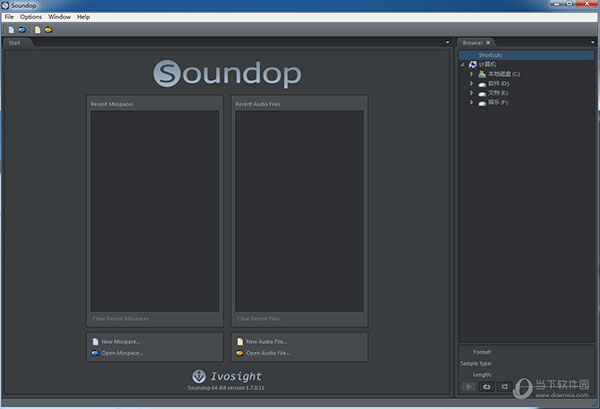The width and height of the screenshot is (600, 409).
Task: Open the File menu
Action: coord(9,17)
